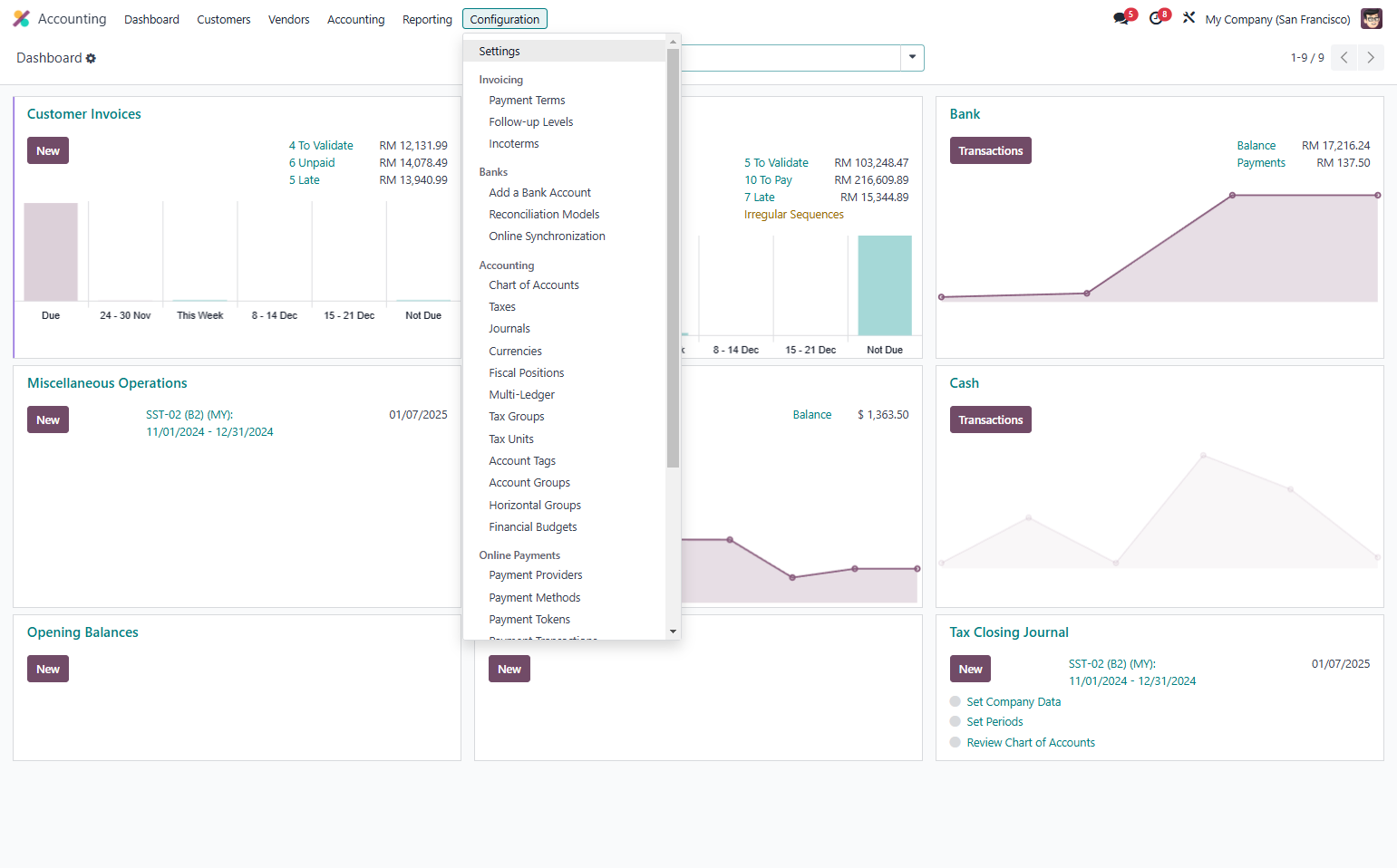Toggle the search options dropdown arrow
The width and height of the screenshot is (1397, 868).
pyautogui.click(x=912, y=57)
